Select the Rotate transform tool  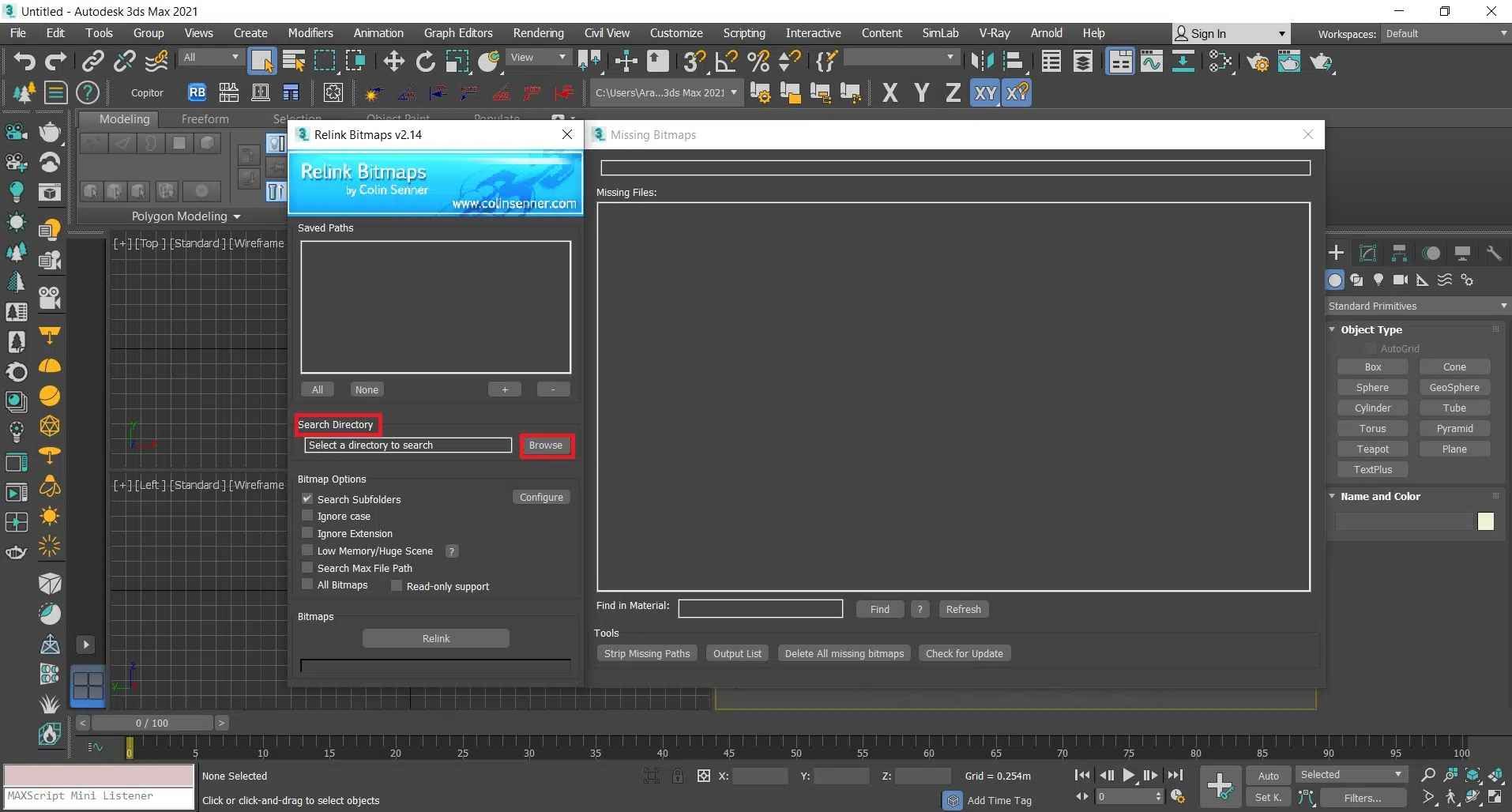coord(426,61)
